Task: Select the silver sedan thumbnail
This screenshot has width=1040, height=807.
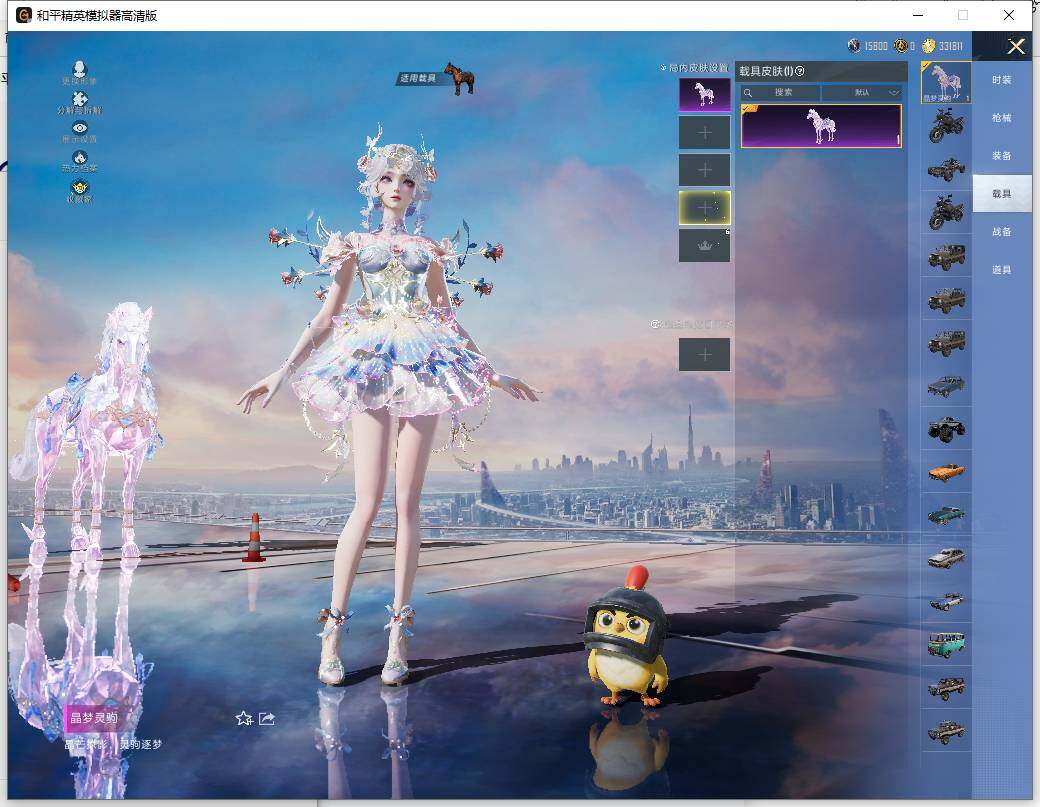Action: (946, 558)
